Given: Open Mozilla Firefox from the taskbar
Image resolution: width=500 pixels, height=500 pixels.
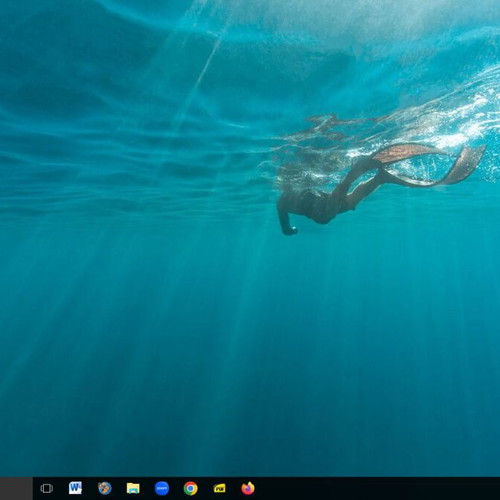Looking at the screenshot, I should tap(248, 488).
